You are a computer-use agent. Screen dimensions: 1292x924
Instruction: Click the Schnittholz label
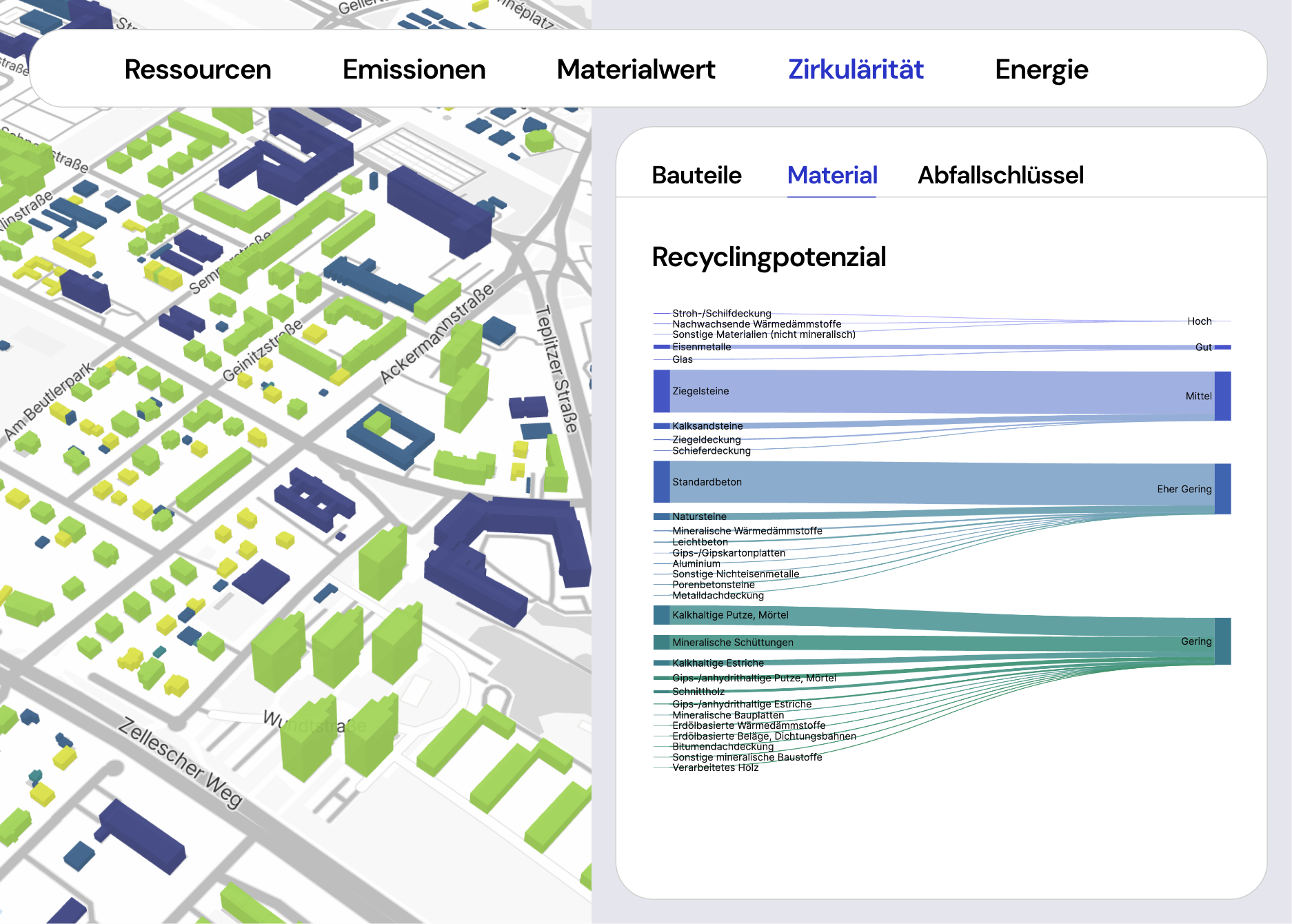(698, 692)
